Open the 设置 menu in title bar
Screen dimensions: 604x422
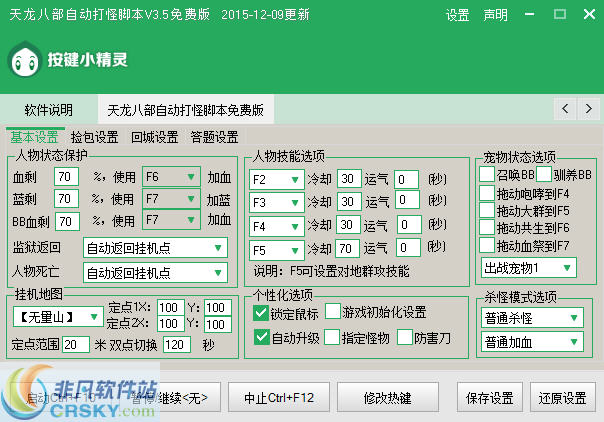457,15
